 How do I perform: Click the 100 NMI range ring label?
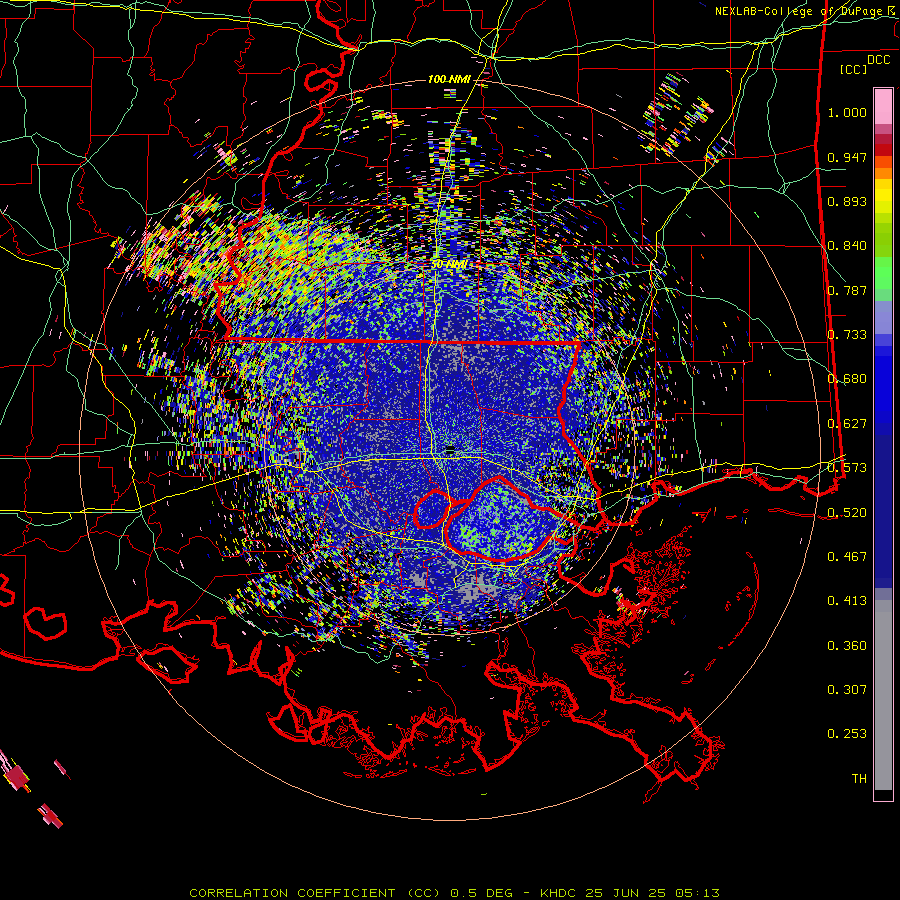pyautogui.click(x=449, y=79)
